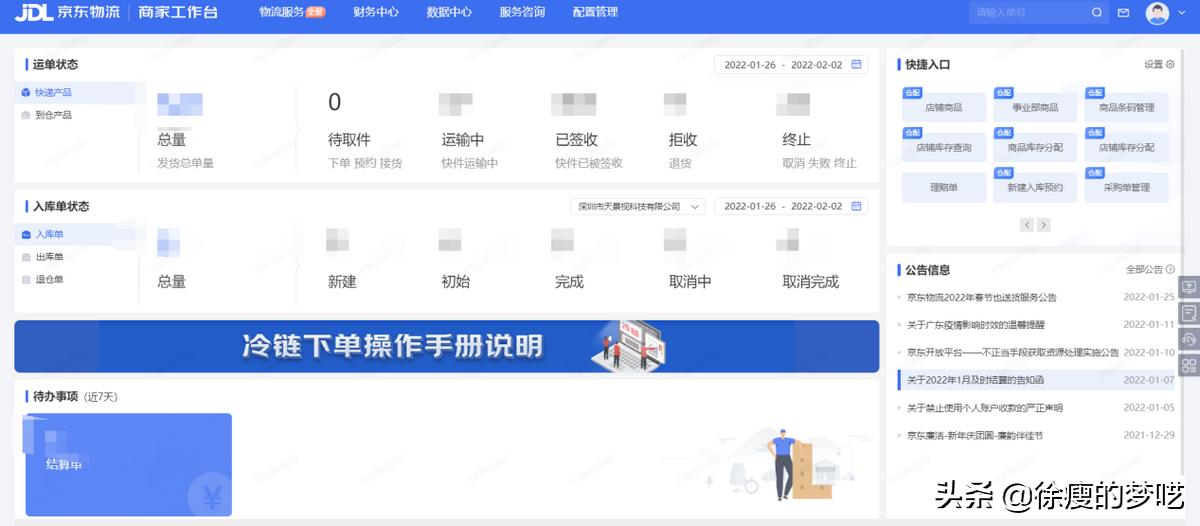
Task: Click the floating sidebar feedback note icon
Action: (1189, 313)
